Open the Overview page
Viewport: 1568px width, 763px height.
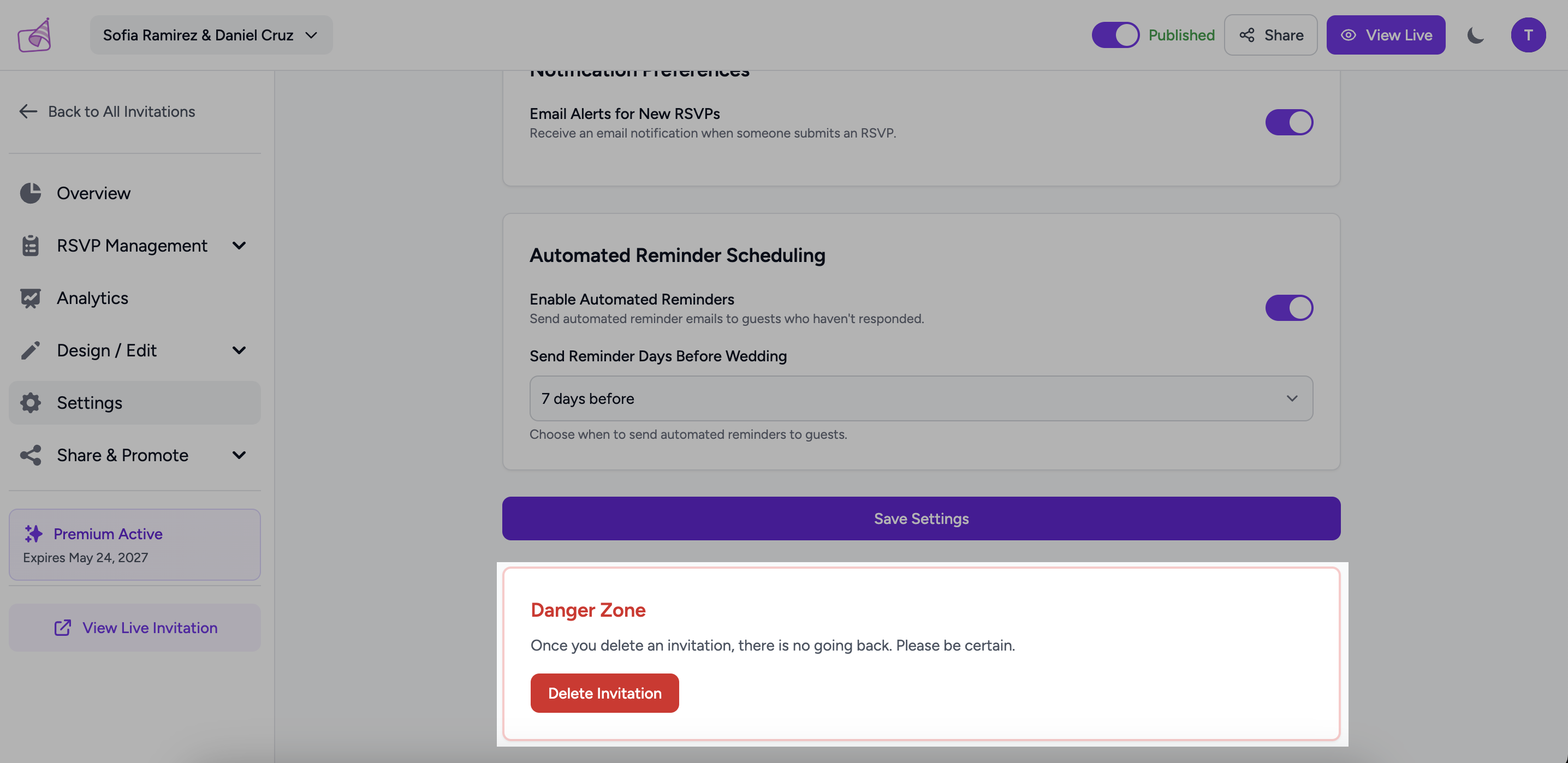point(134,193)
